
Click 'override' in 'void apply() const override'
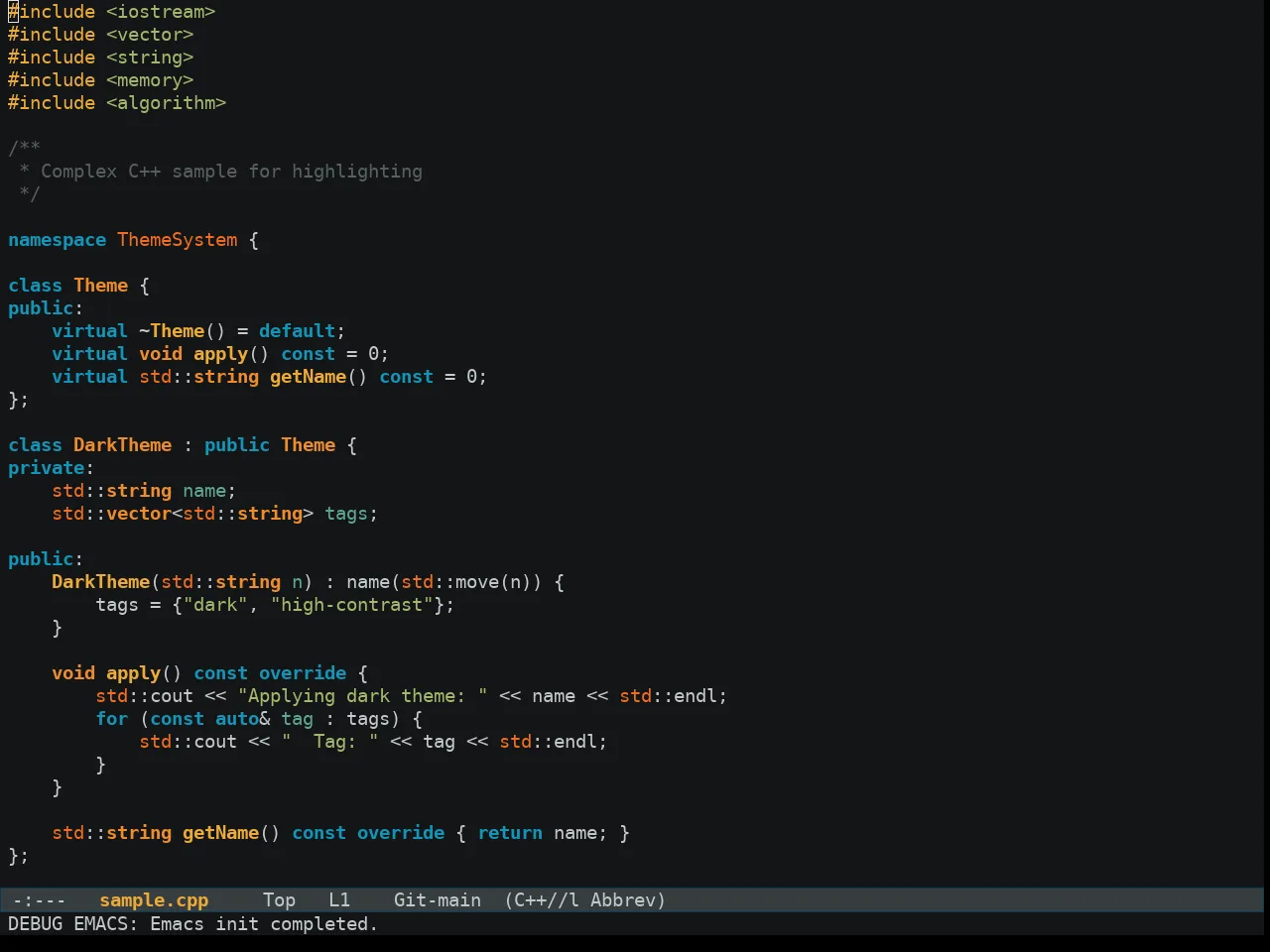point(303,673)
